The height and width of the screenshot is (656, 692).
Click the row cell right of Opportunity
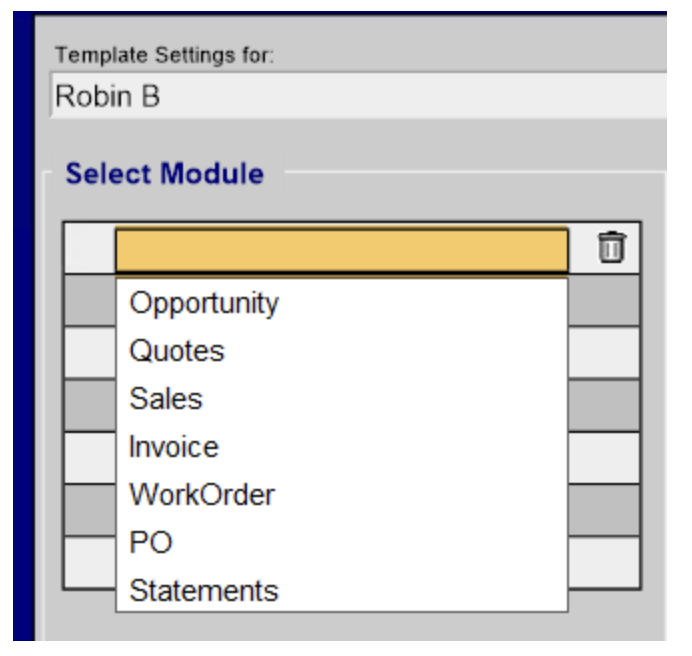click(604, 301)
